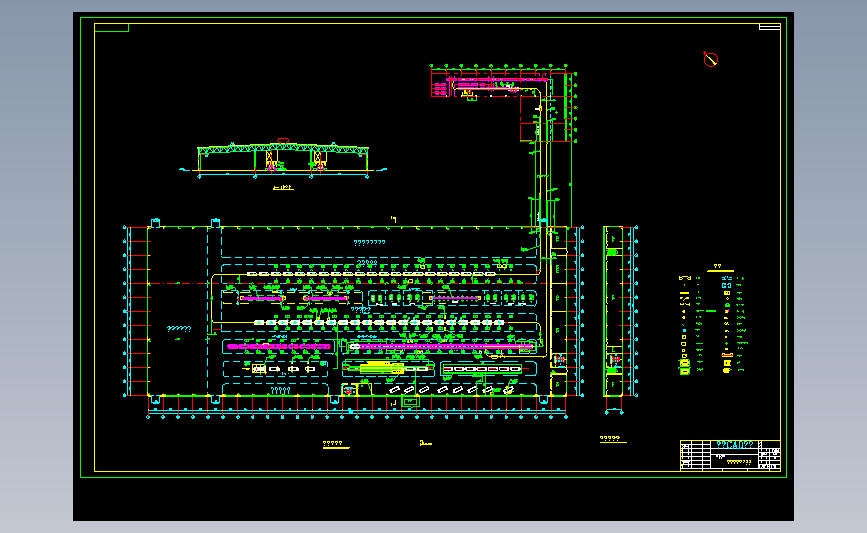Select the underlined "?????" caption below the main plan
867x533 pixels.
336,444
